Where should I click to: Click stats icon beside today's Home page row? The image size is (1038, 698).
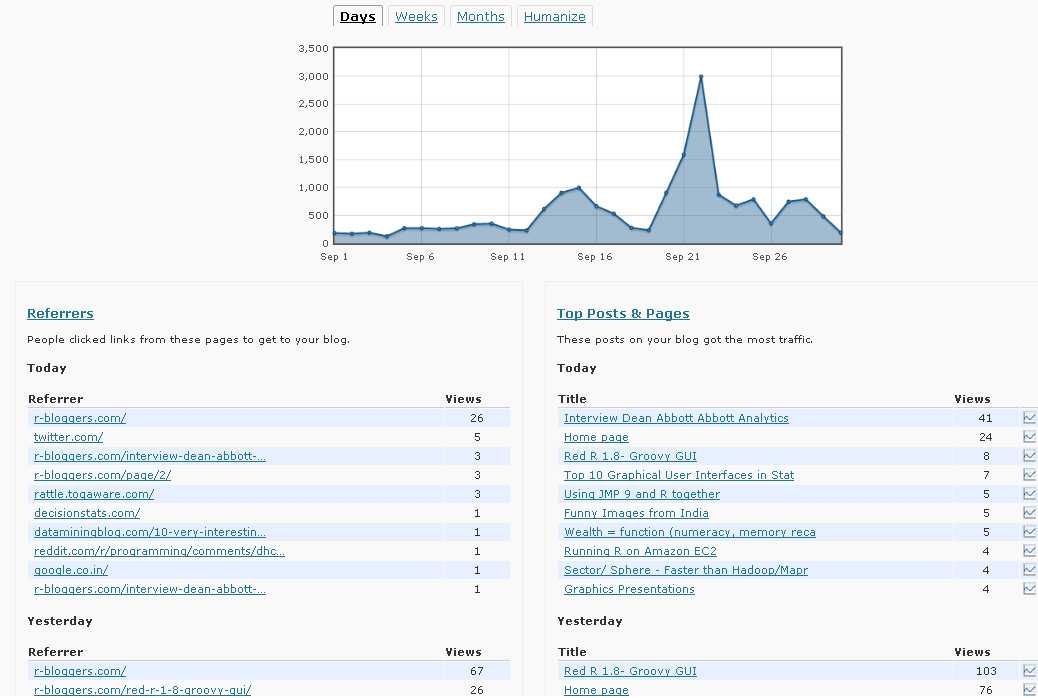(1030, 437)
